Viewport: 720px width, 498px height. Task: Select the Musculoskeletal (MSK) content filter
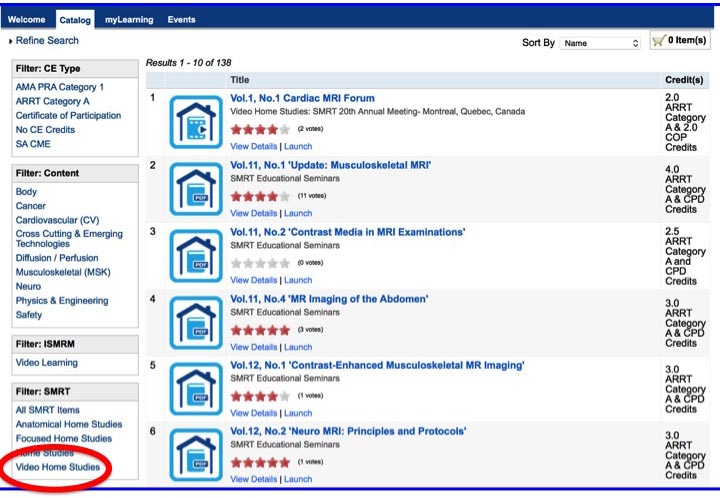click(62, 272)
